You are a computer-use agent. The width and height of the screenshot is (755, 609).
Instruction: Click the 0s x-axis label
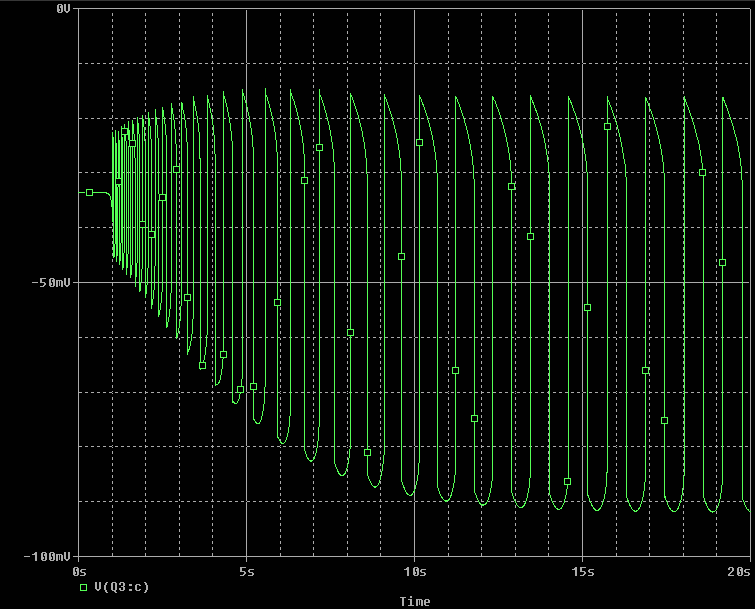pyautogui.click(x=79, y=571)
